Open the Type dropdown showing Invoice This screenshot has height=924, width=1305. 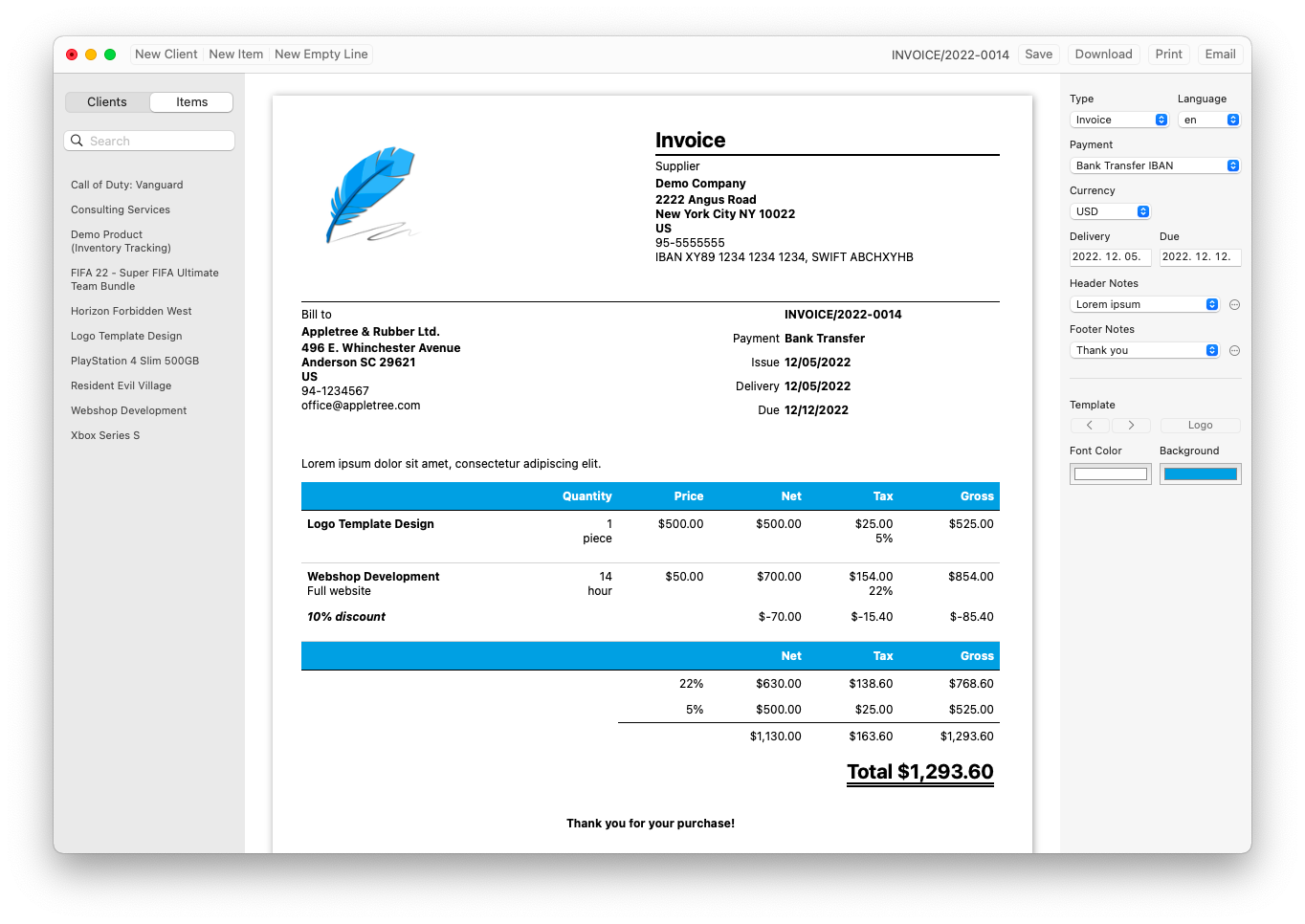click(1119, 120)
